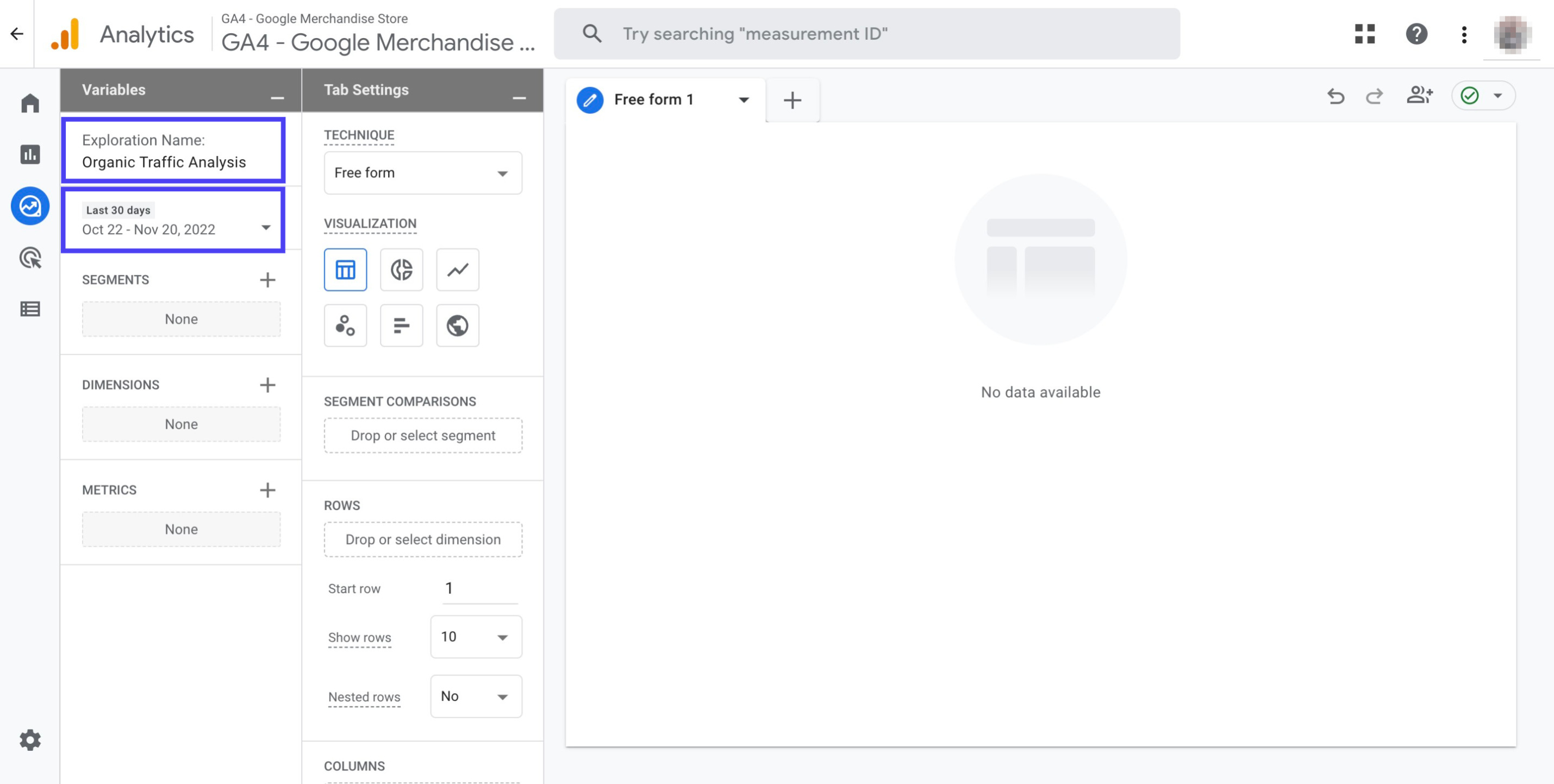This screenshot has width=1554, height=784.
Task: Open the user account avatar
Action: tap(1512, 34)
